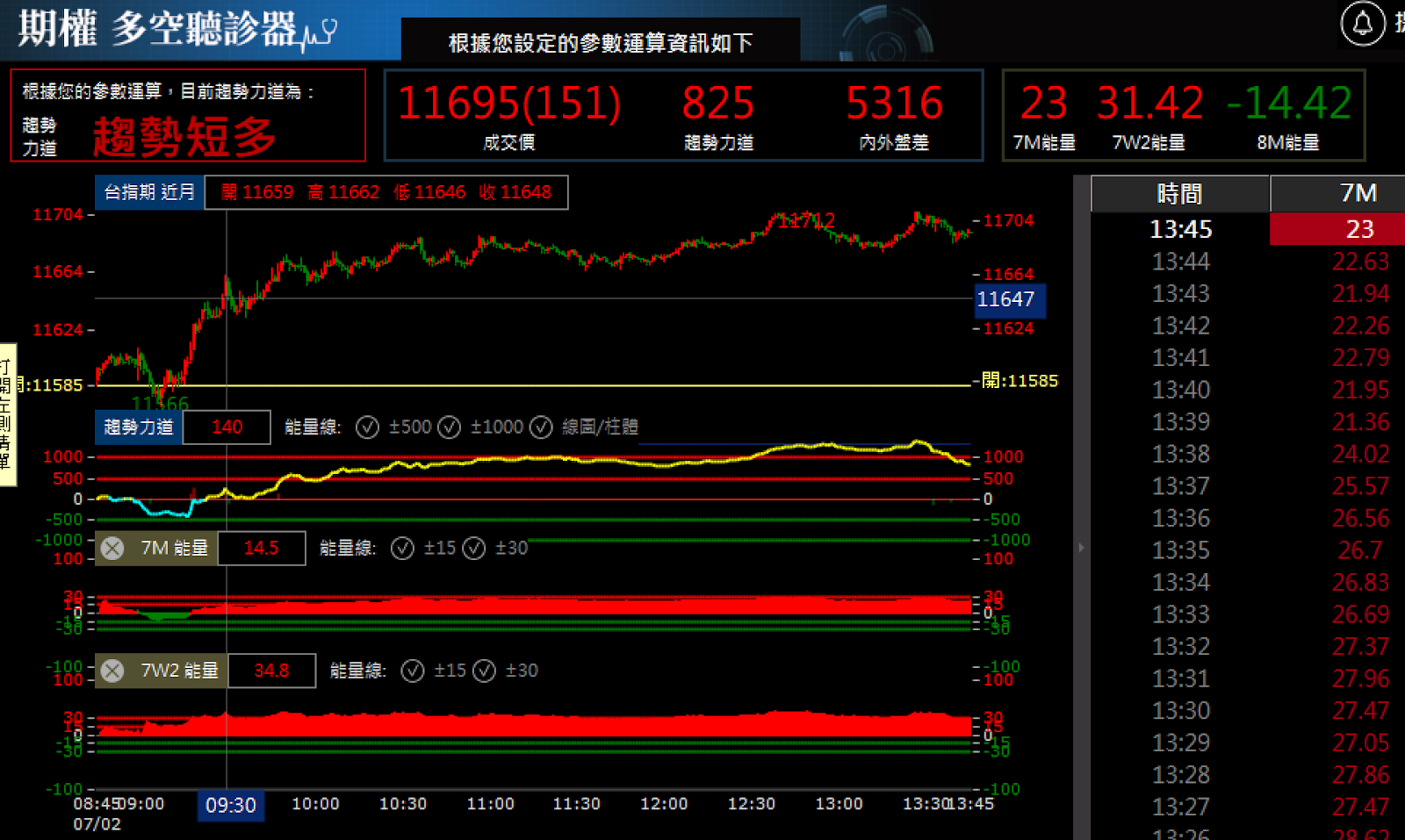Click 趨勢力道 value field 140
The image size is (1405, 840).
click(x=227, y=427)
